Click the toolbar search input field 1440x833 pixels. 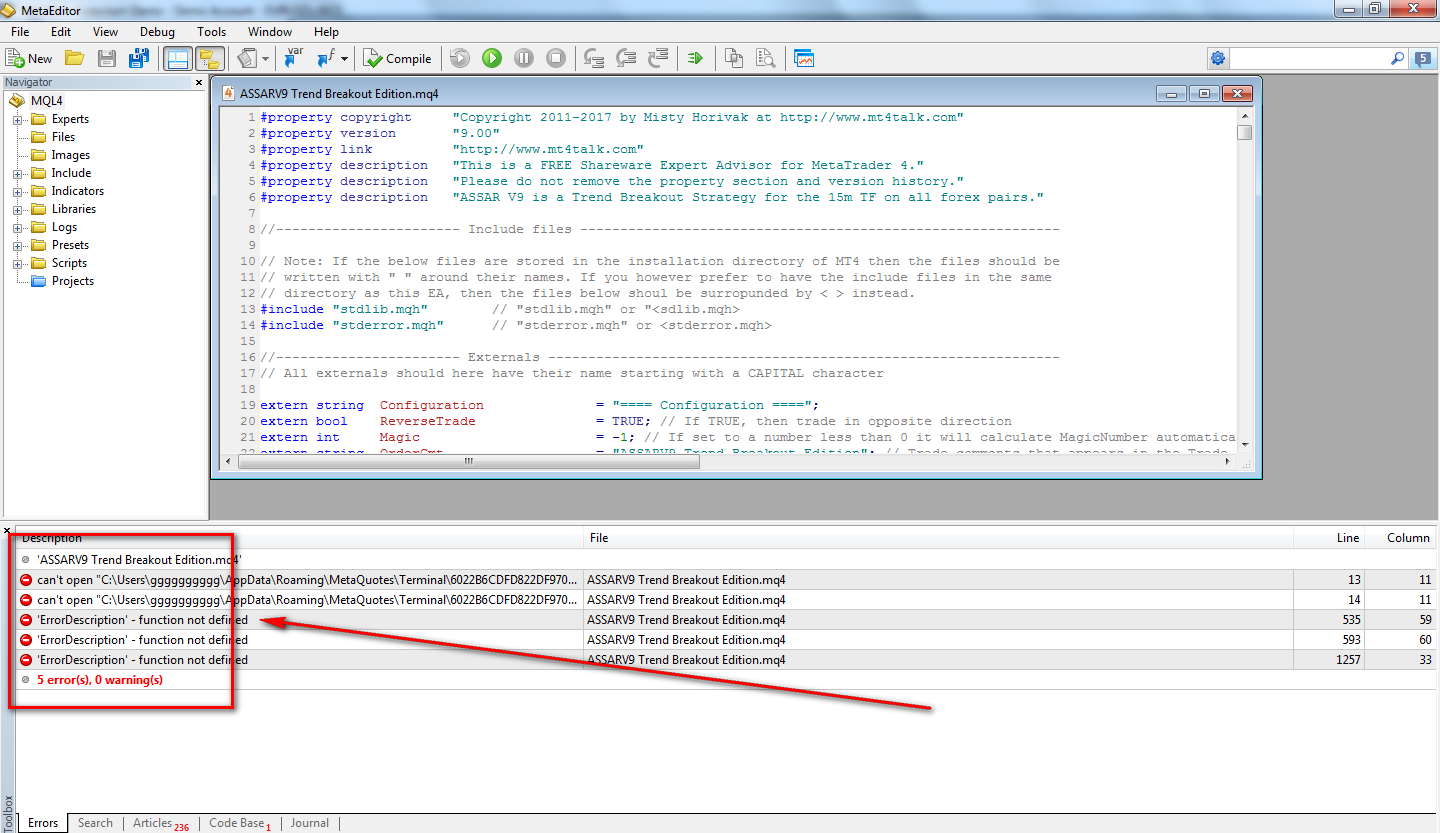(1308, 59)
